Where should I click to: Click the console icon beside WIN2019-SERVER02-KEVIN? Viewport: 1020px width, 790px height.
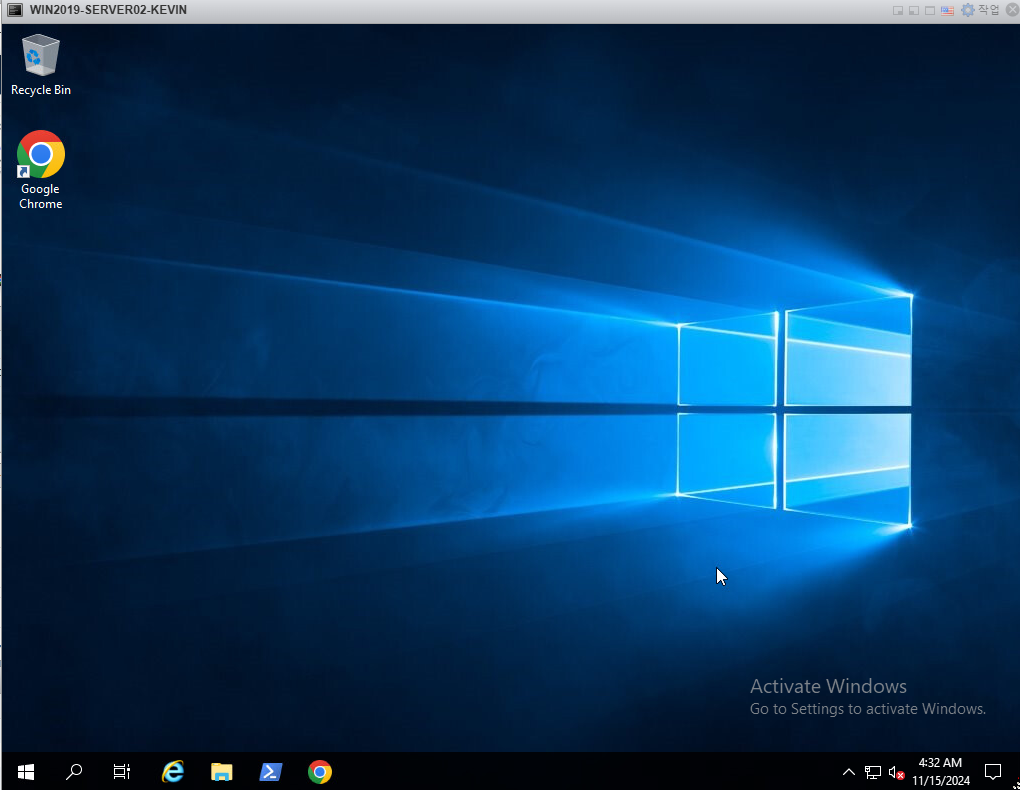pyautogui.click(x=14, y=10)
